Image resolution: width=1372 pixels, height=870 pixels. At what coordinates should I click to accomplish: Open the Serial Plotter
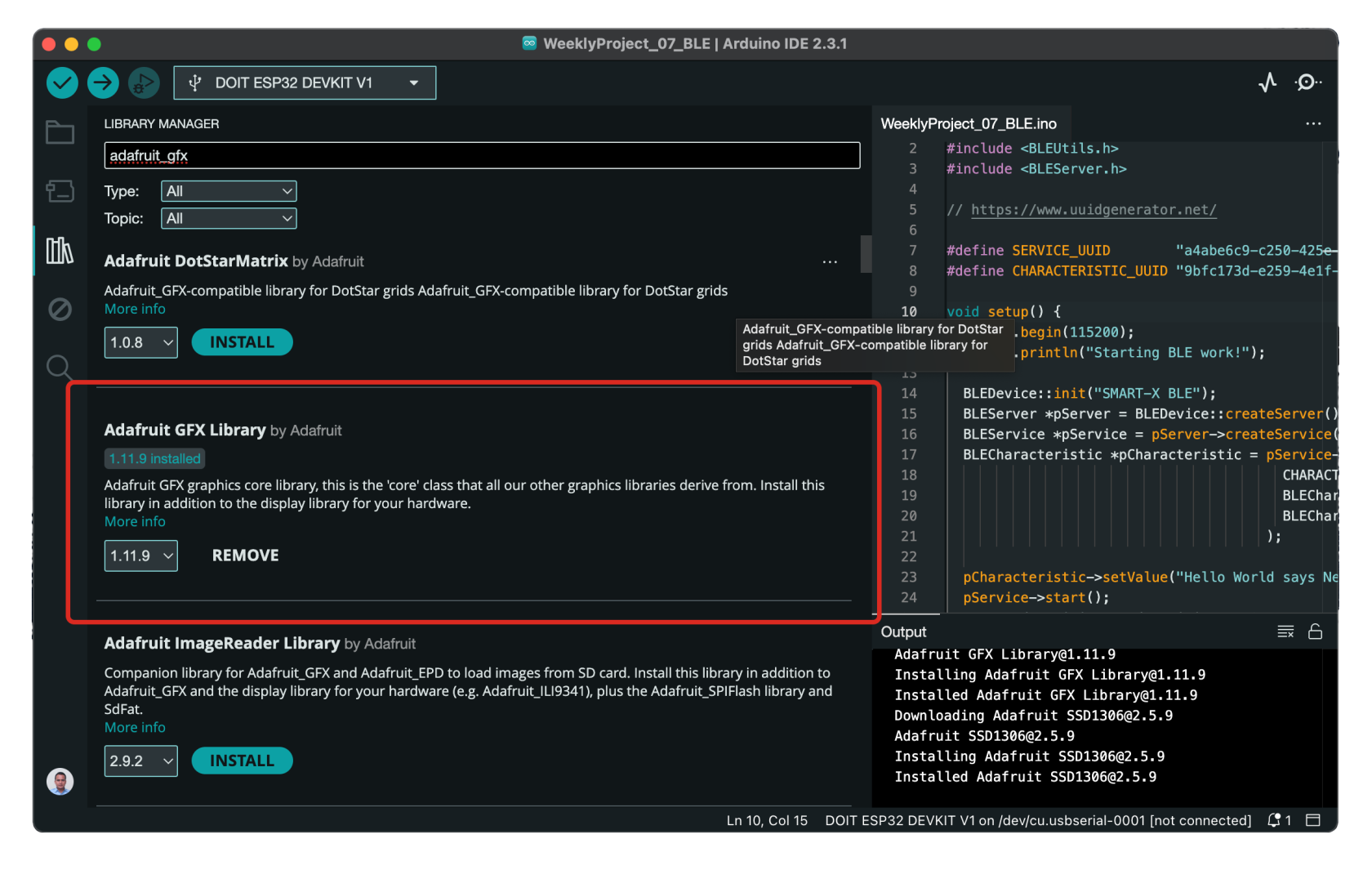1267,83
